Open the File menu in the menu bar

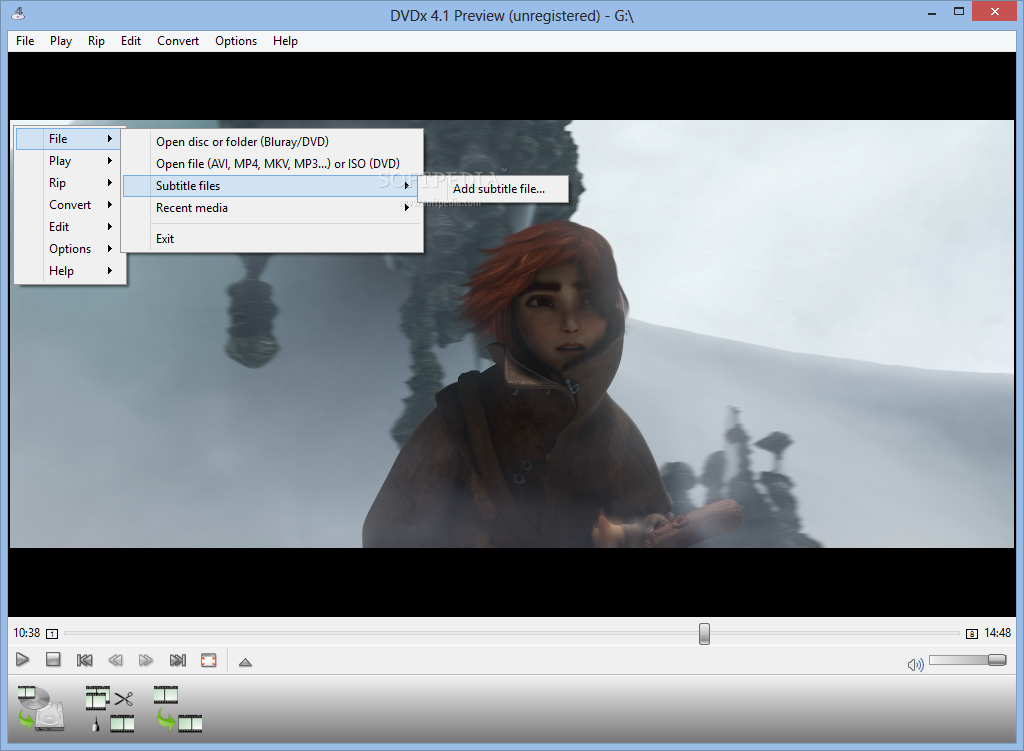click(x=25, y=40)
